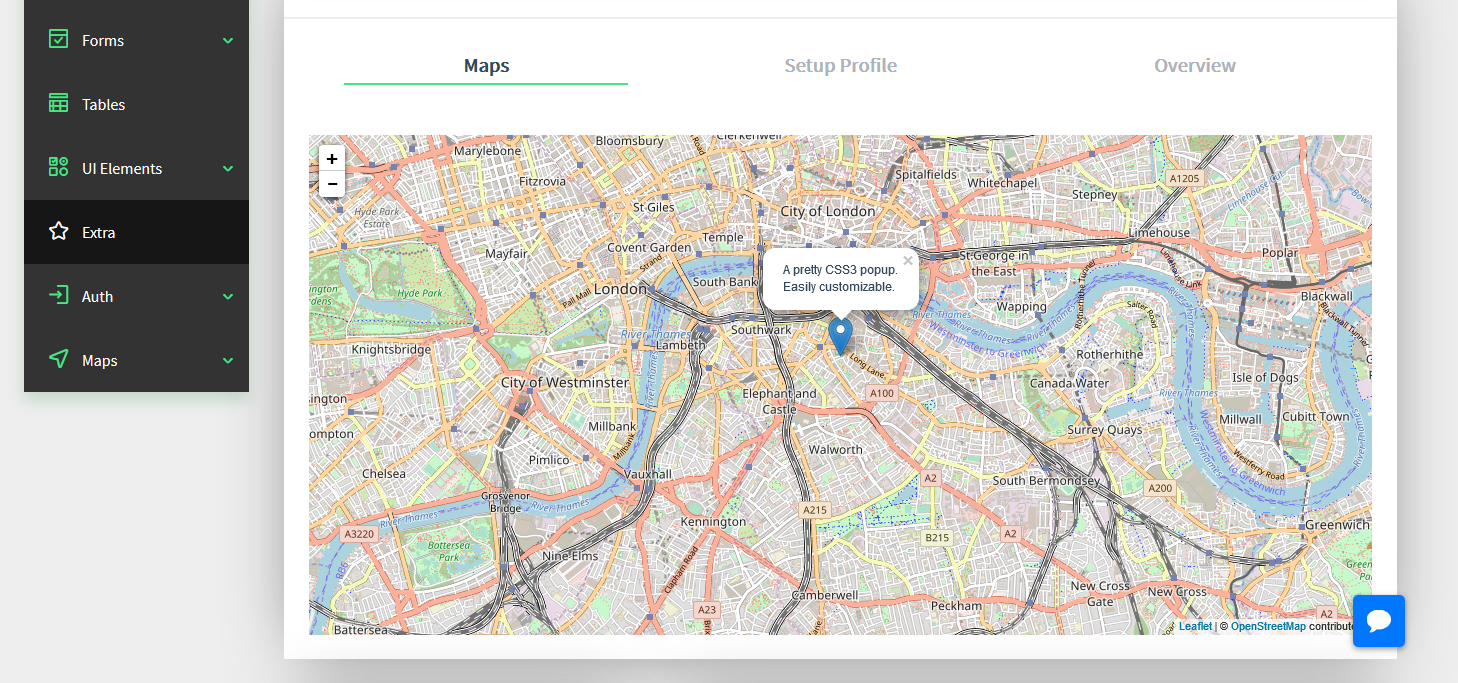This screenshot has width=1458, height=683.
Task: Click the 'Millwall' map label
Action: pos(1240,420)
